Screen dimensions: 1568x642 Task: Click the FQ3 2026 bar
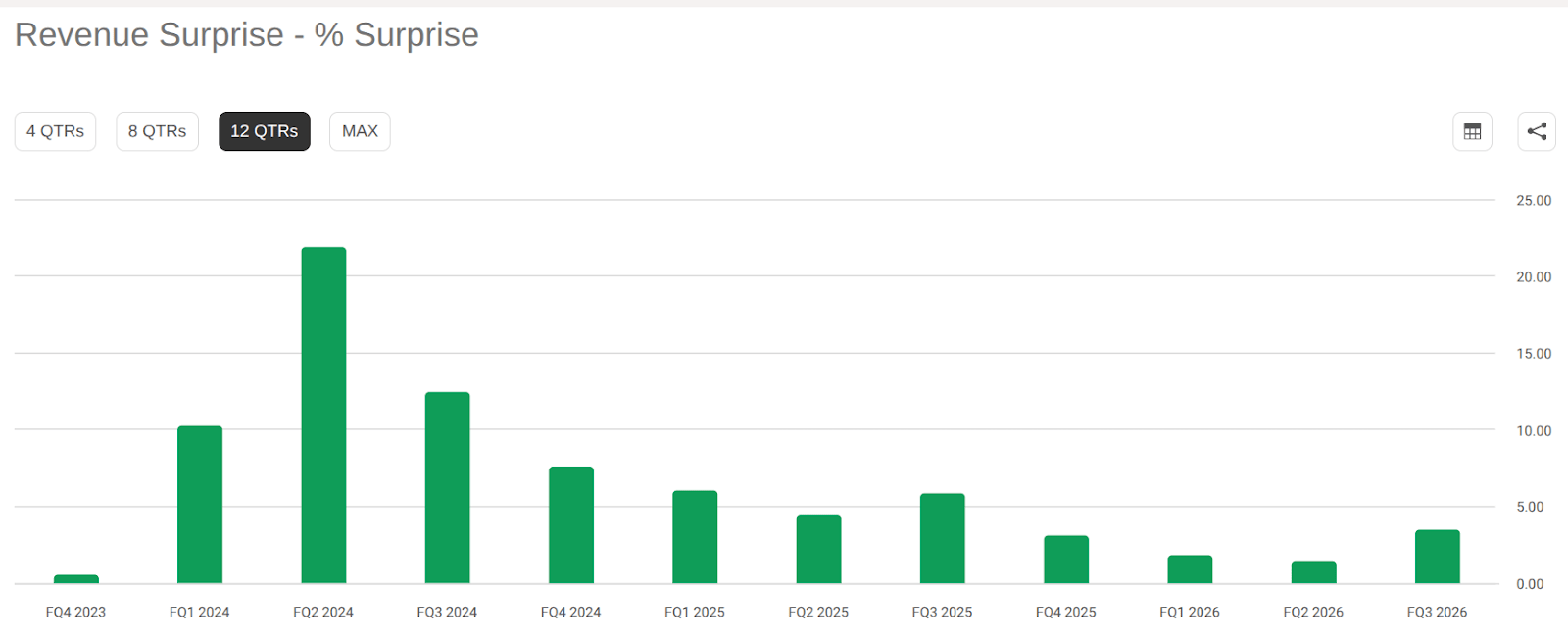[x=1438, y=557]
